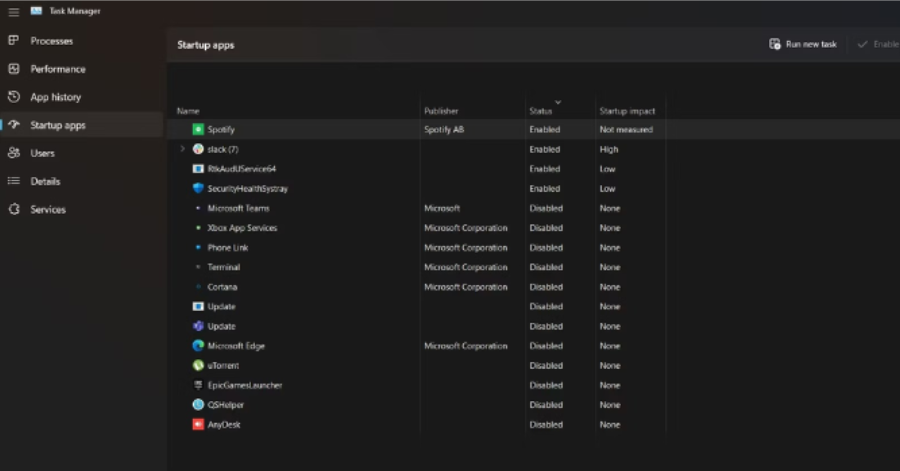Click Low impact cell for SecurityHealthSystray
900x471 pixels.
click(x=607, y=188)
